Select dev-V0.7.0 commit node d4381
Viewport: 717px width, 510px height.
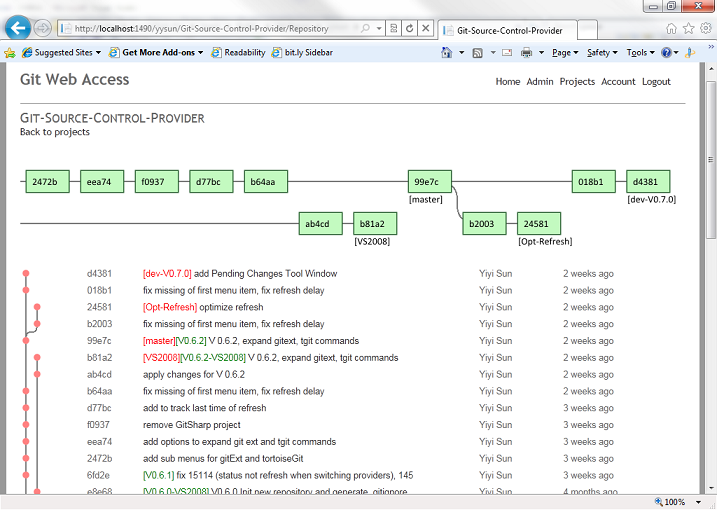648,182
